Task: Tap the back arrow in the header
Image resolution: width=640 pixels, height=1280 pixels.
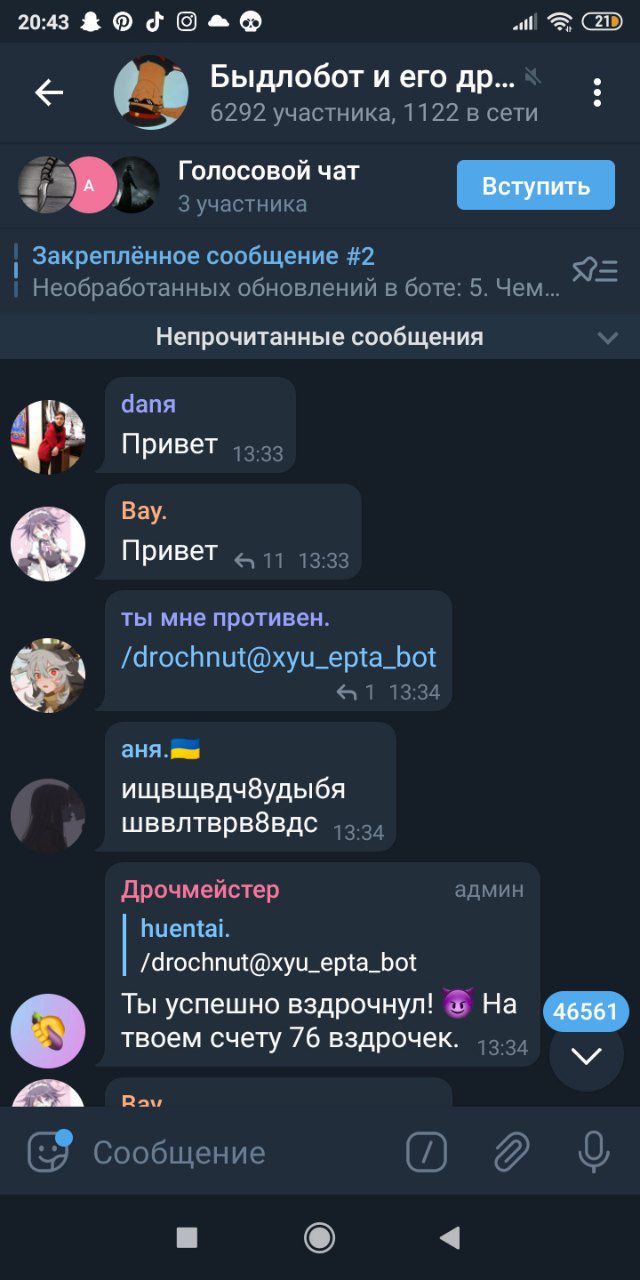Action: click(x=49, y=93)
